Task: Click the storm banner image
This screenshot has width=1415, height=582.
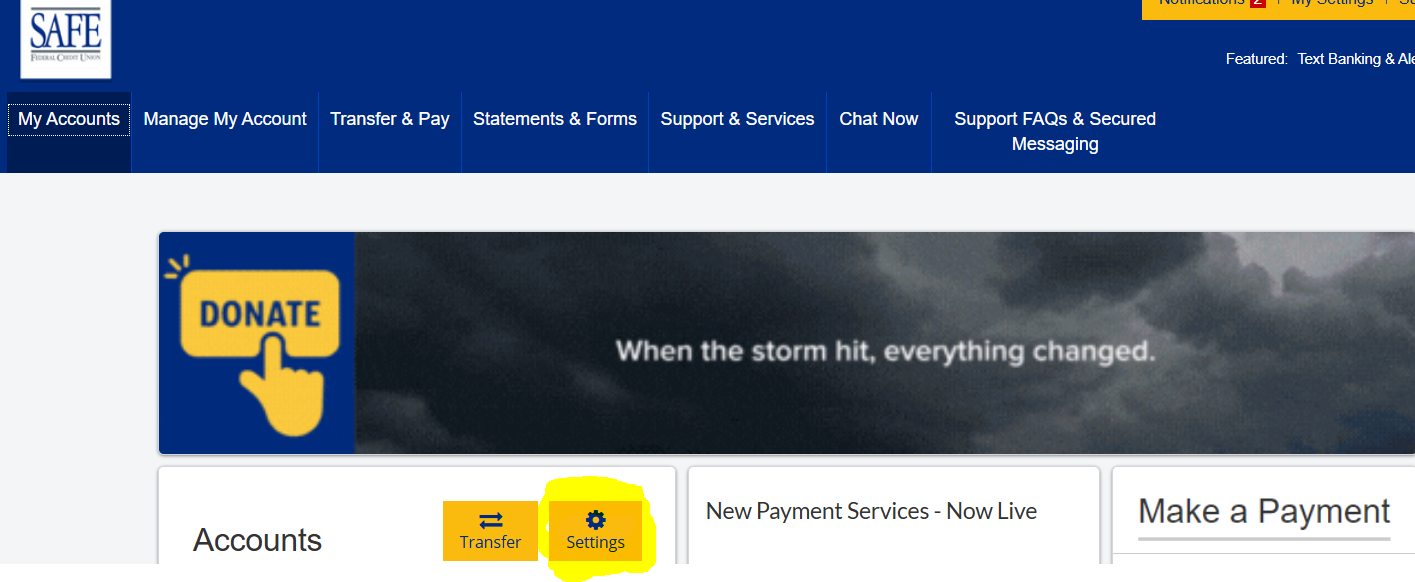Action: click(x=885, y=343)
